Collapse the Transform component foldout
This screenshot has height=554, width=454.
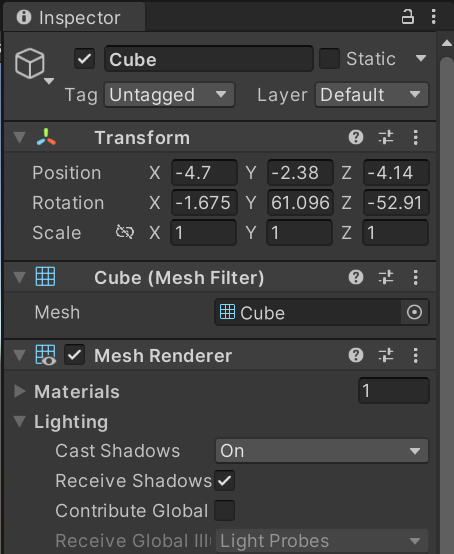click(x=20, y=137)
